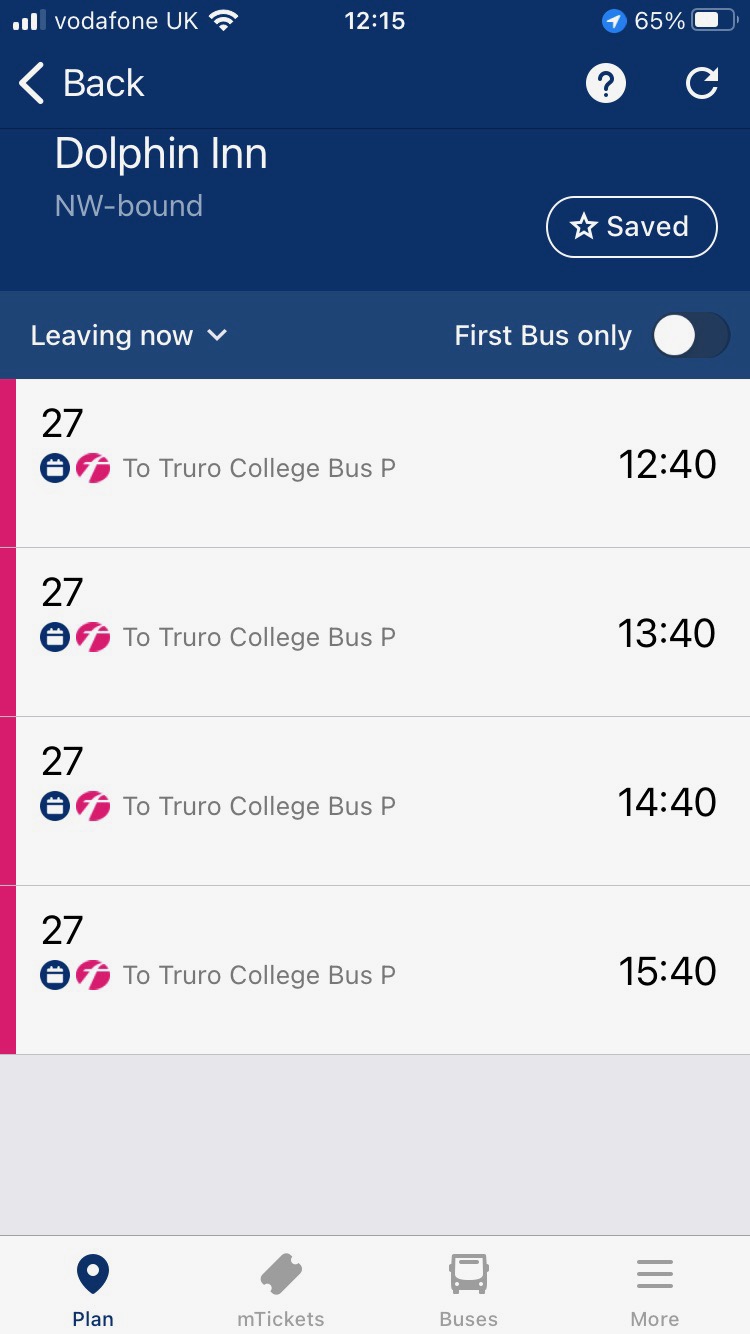This screenshot has height=1334, width=750.
Task: Select the 13:40 departure time
Action: tap(666, 633)
